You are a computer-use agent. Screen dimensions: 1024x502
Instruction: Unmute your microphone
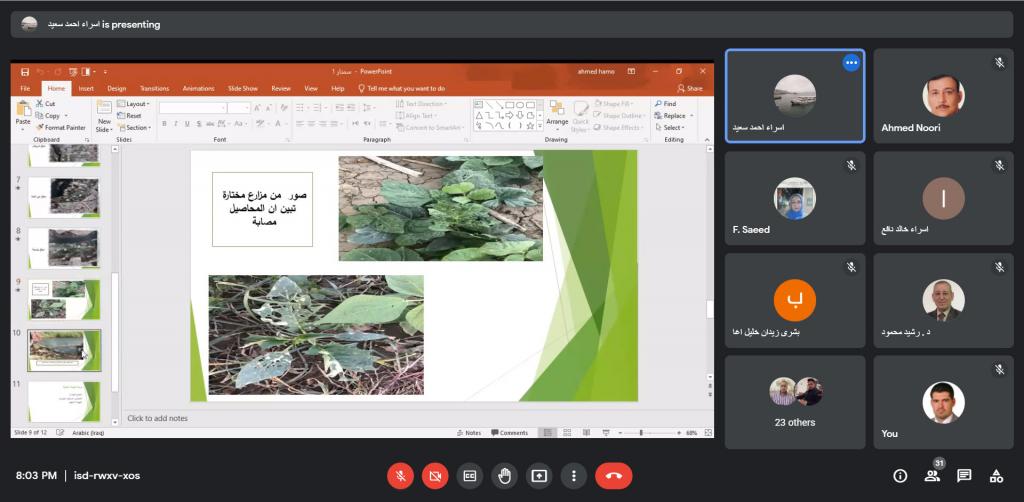tap(400, 476)
